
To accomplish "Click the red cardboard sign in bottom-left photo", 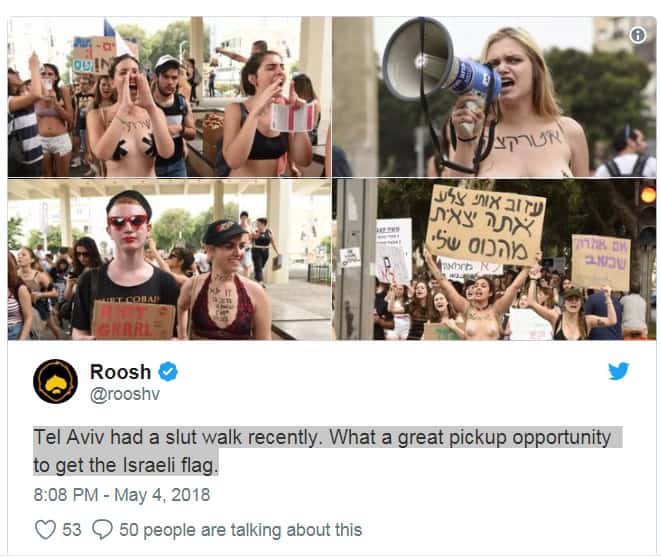I will point(134,320).
